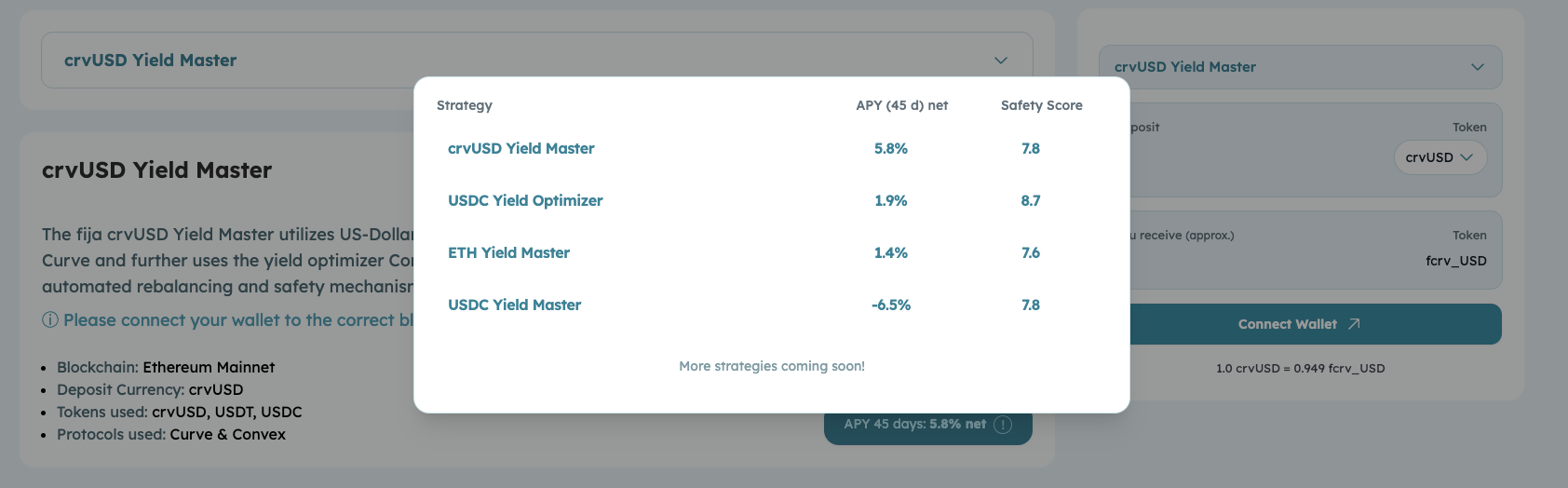Image resolution: width=1568 pixels, height=488 pixels.
Task: Pick the ETH Yield Master strategy
Action: (x=508, y=253)
